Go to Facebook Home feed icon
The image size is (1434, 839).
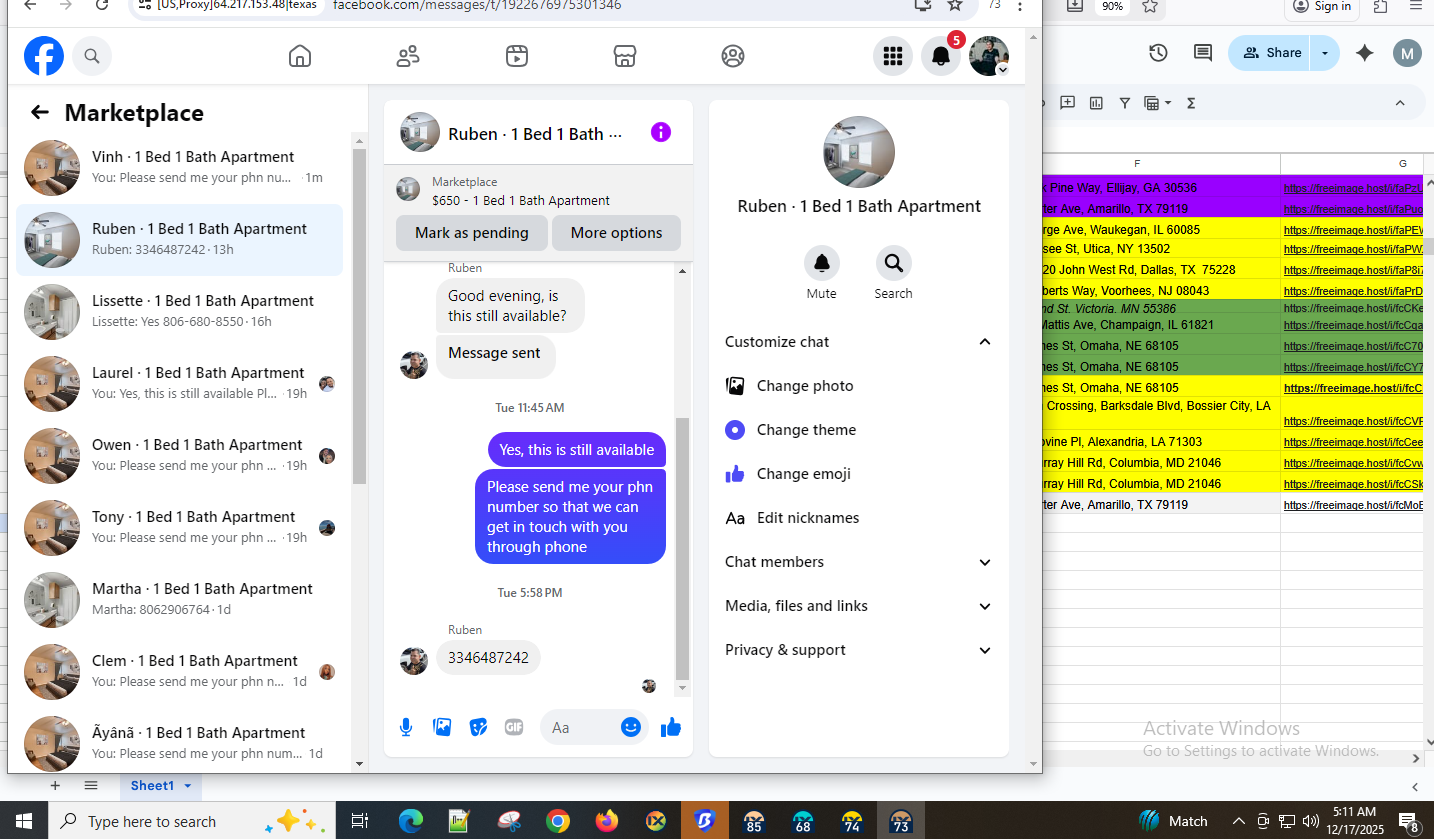[x=300, y=56]
